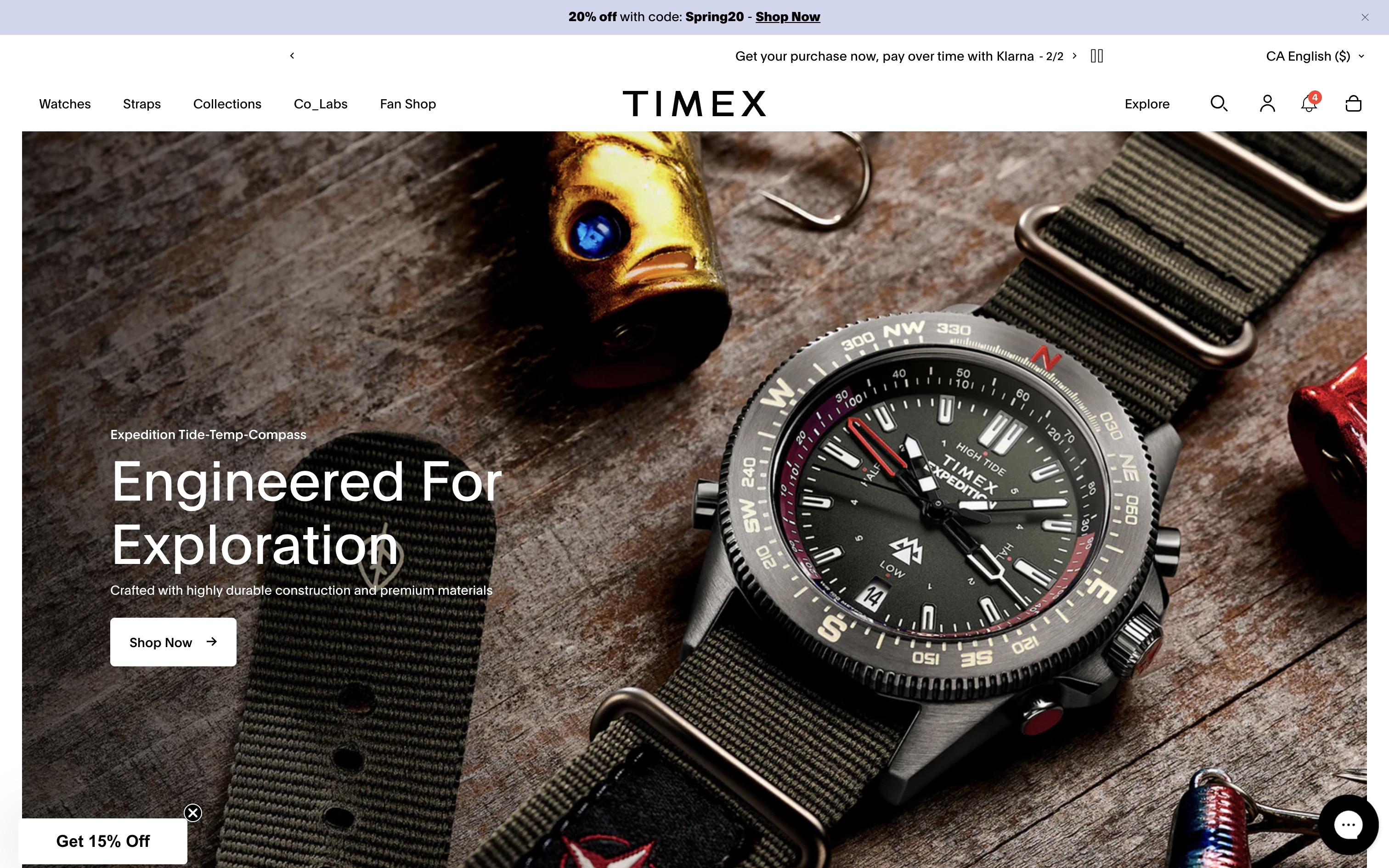
Task: Open the Fan Shop menu
Action: [408, 104]
